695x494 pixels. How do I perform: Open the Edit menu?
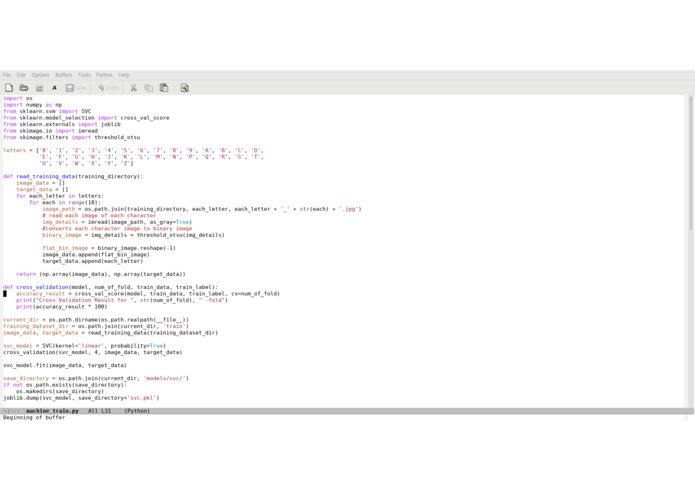pyautogui.click(x=21, y=75)
